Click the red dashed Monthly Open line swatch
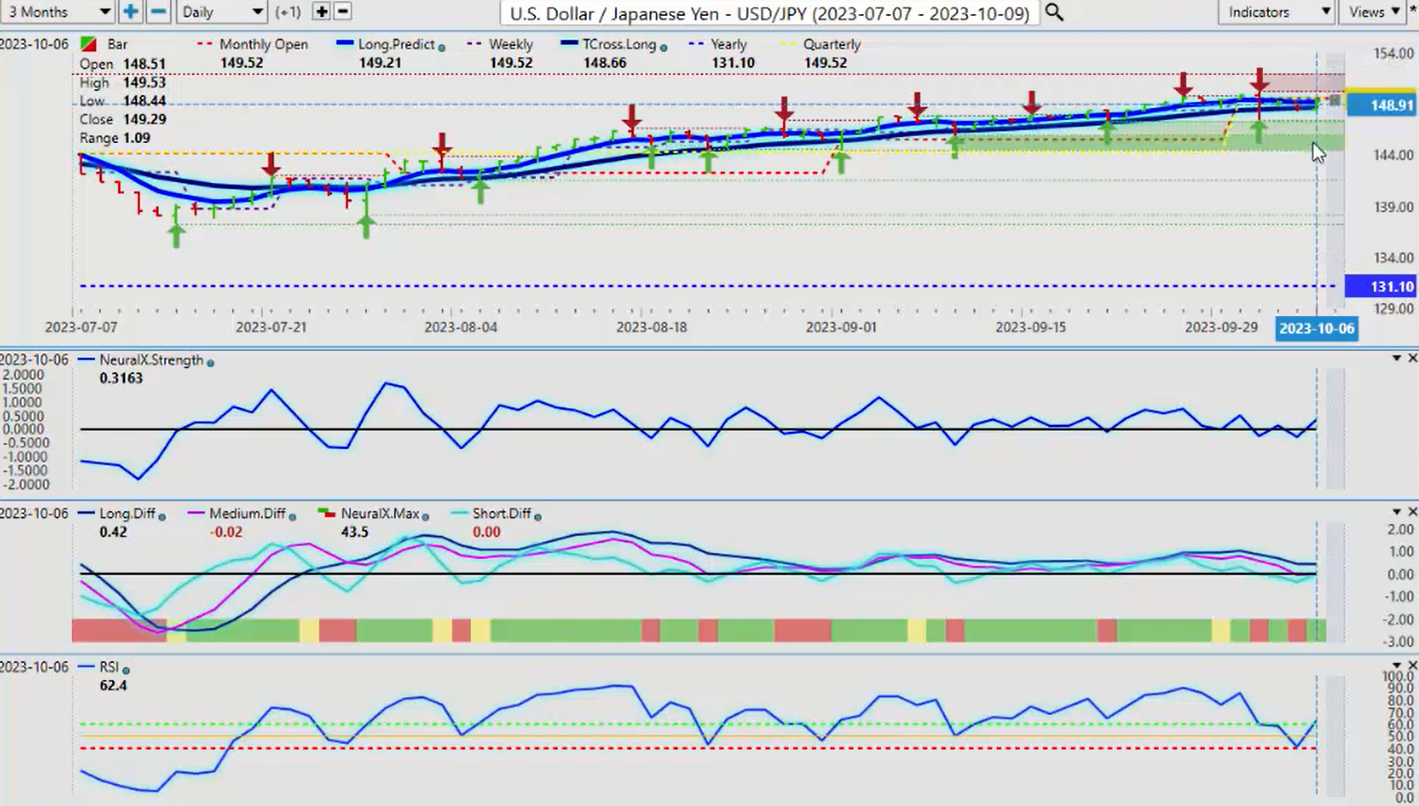Screen dimensions: 1419x806 [206, 45]
